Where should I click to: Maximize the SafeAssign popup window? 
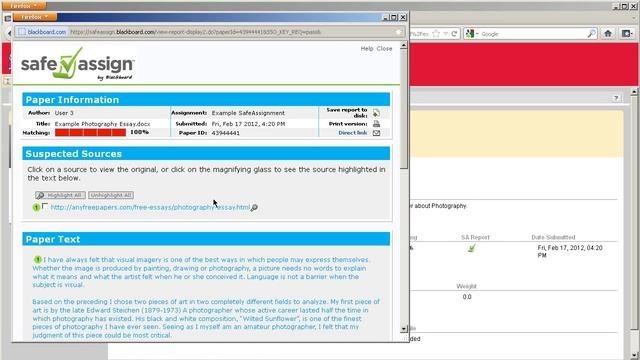pyautogui.click(x=394, y=17)
